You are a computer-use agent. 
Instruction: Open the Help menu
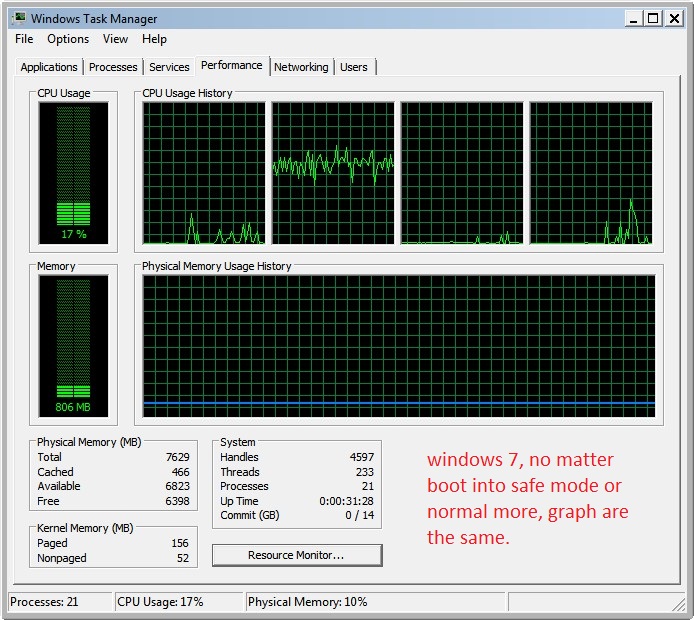tap(154, 39)
